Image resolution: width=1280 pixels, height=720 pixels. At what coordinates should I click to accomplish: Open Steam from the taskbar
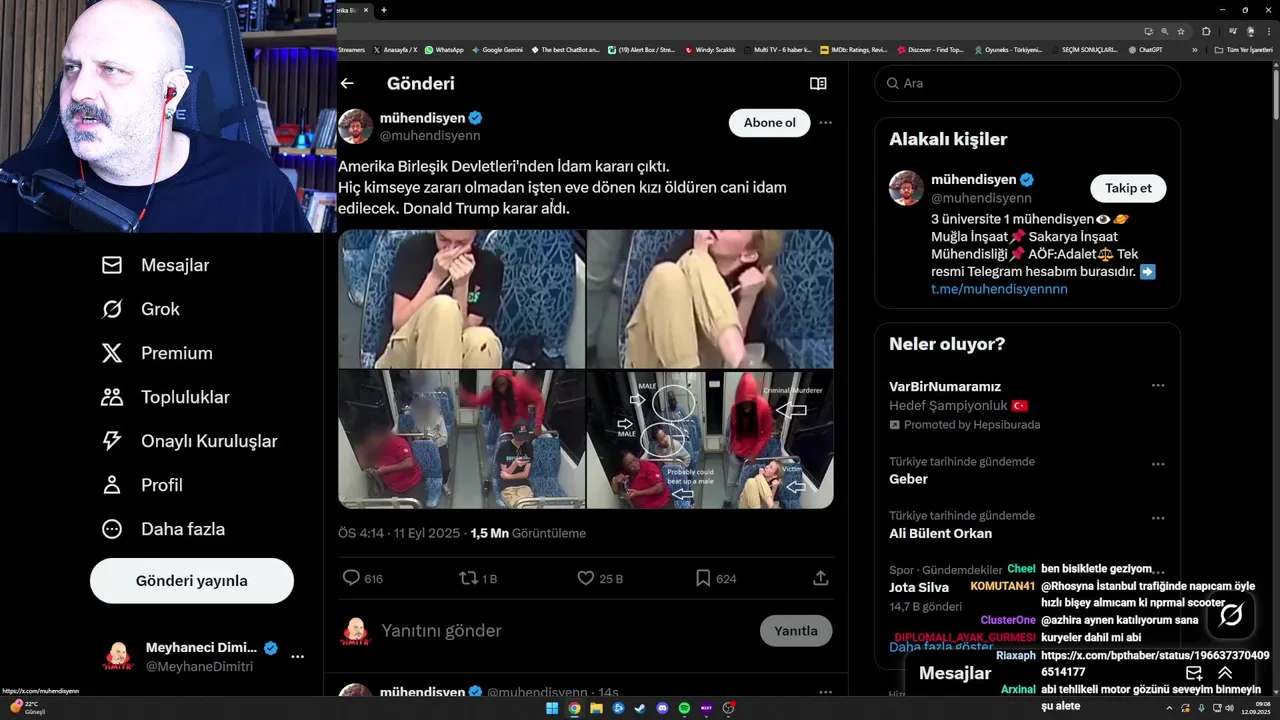click(640, 708)
